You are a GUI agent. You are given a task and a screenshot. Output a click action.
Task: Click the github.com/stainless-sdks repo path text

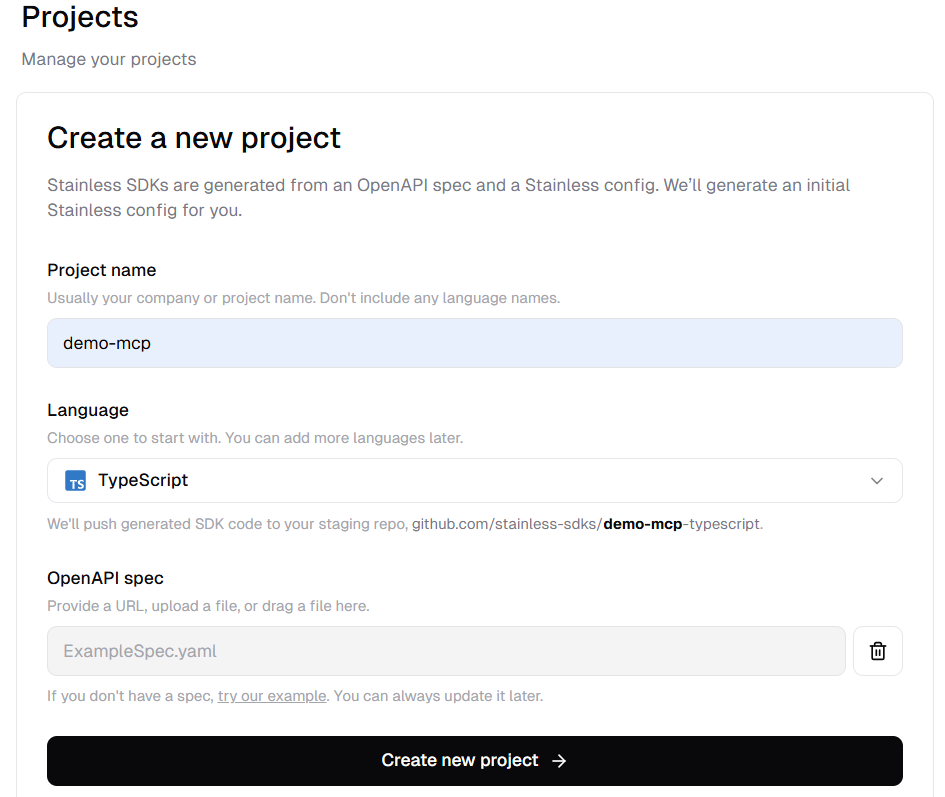pos(587,524)
